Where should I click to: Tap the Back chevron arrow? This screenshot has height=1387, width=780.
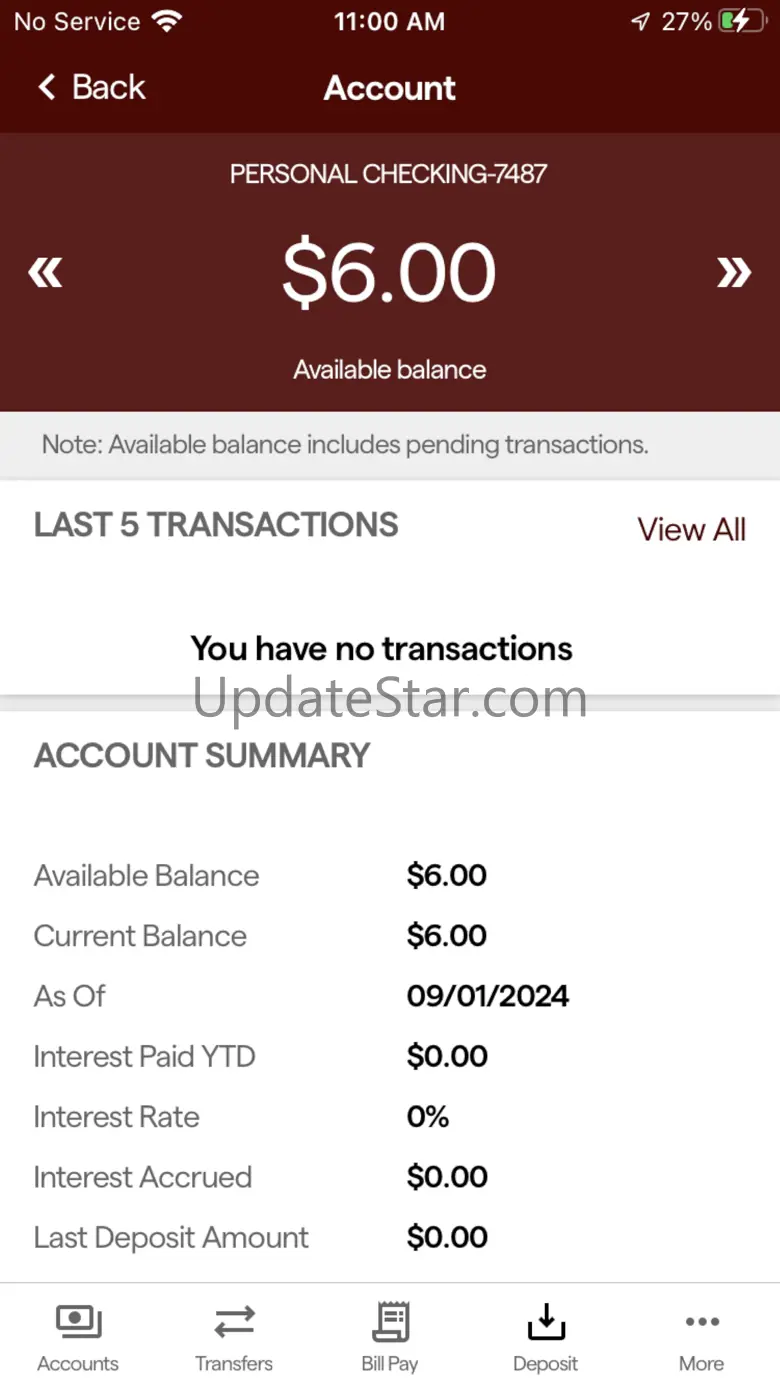(x=46, y=88)
